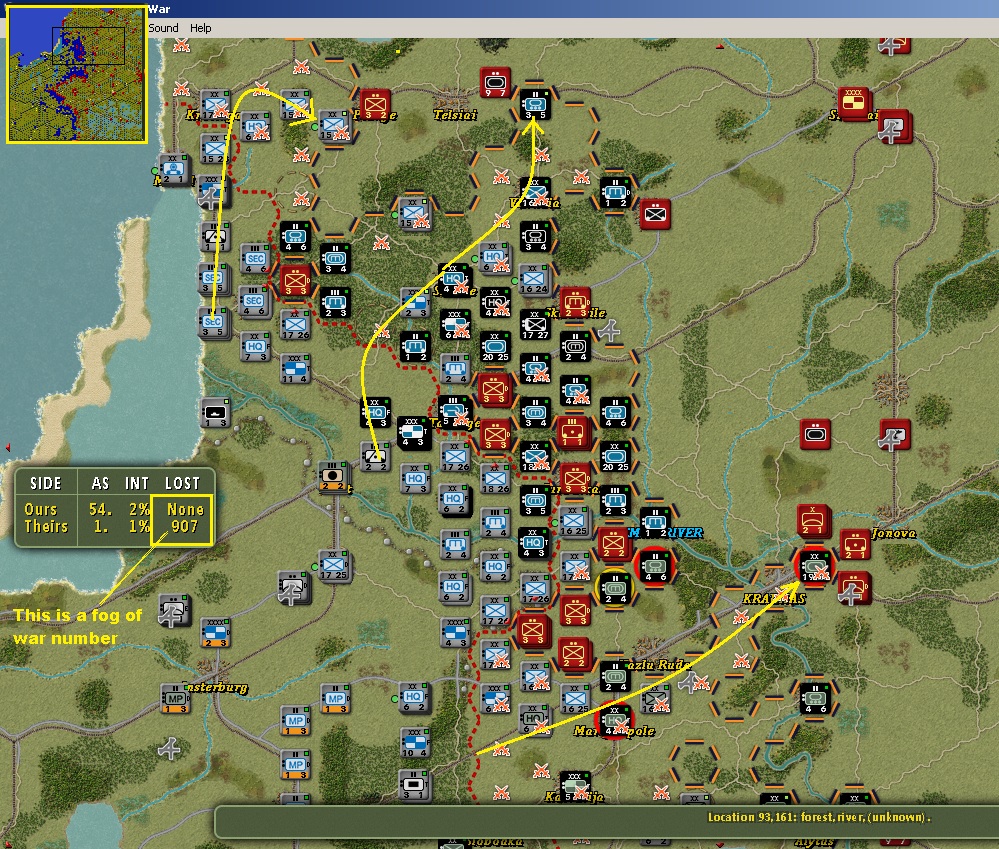Select red brigade unit 2 1 northwest of Jonova
Image resolution: width=999 pixels, height=849 pixels.
coord(813,520)
